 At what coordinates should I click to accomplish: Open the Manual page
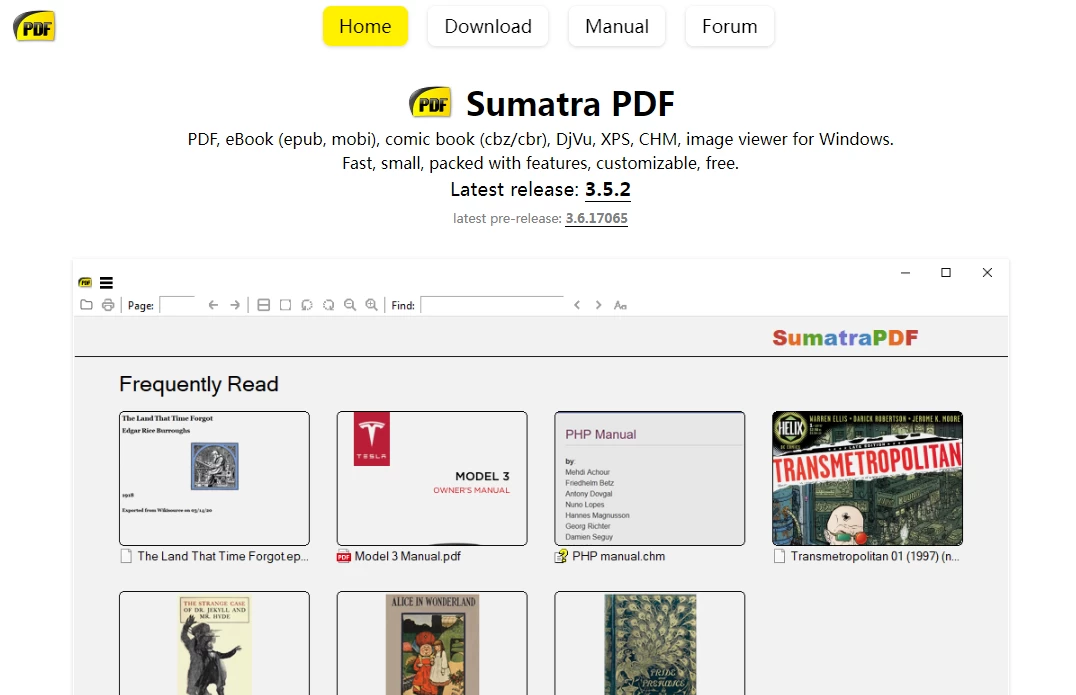[x=617, y=26]
